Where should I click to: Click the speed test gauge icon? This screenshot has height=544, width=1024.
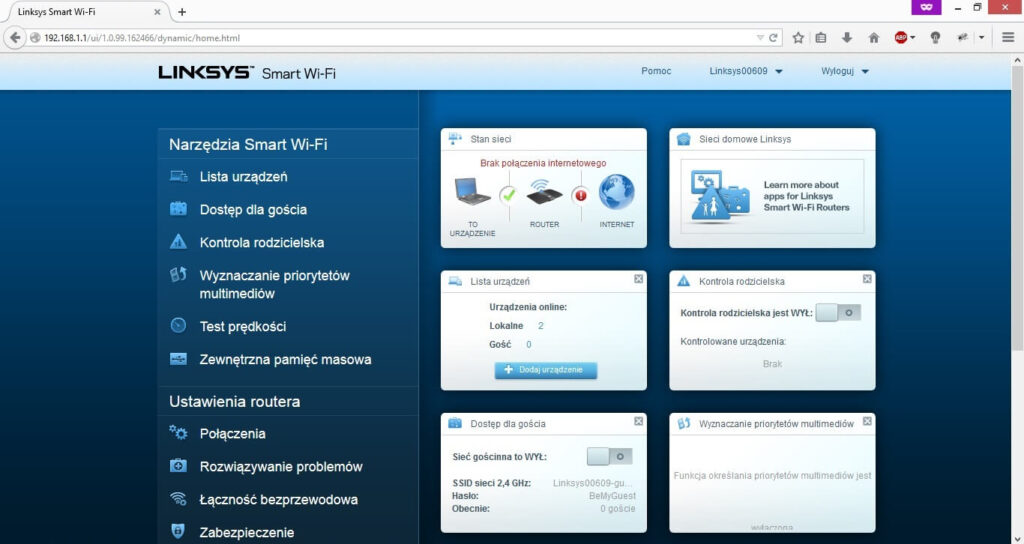[x=178, y=325]
